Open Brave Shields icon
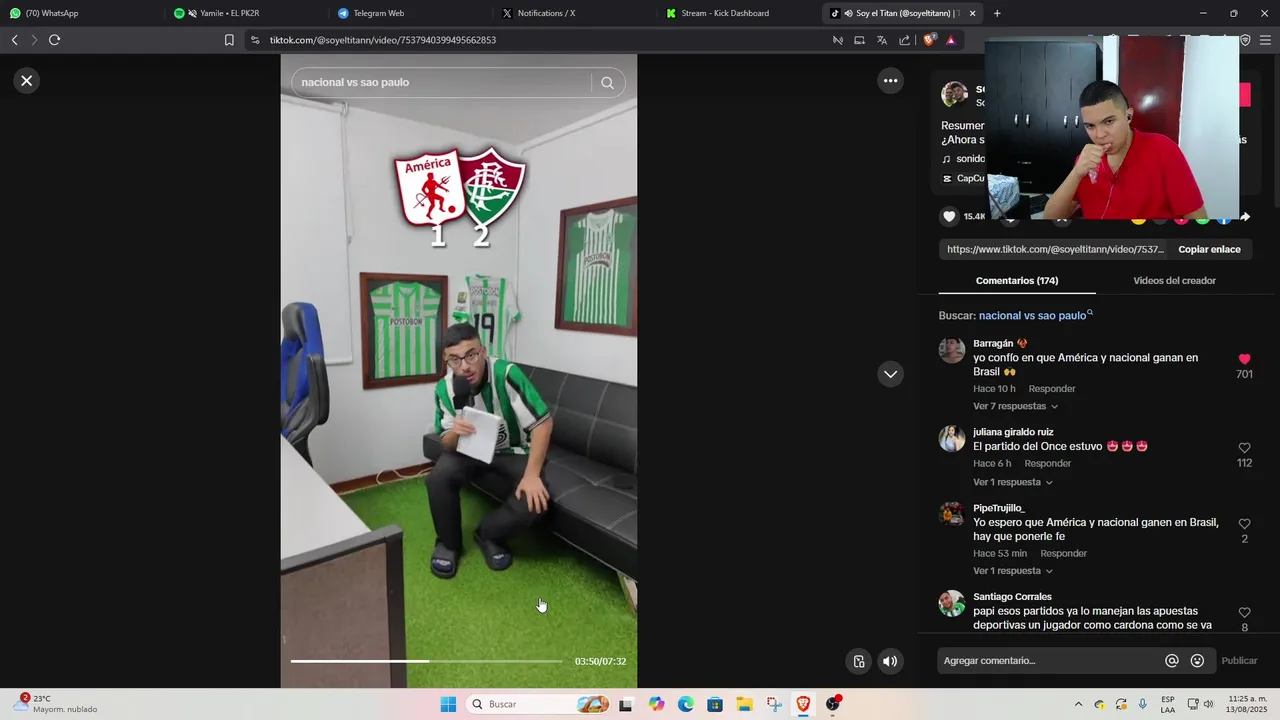 click(930, 40)
